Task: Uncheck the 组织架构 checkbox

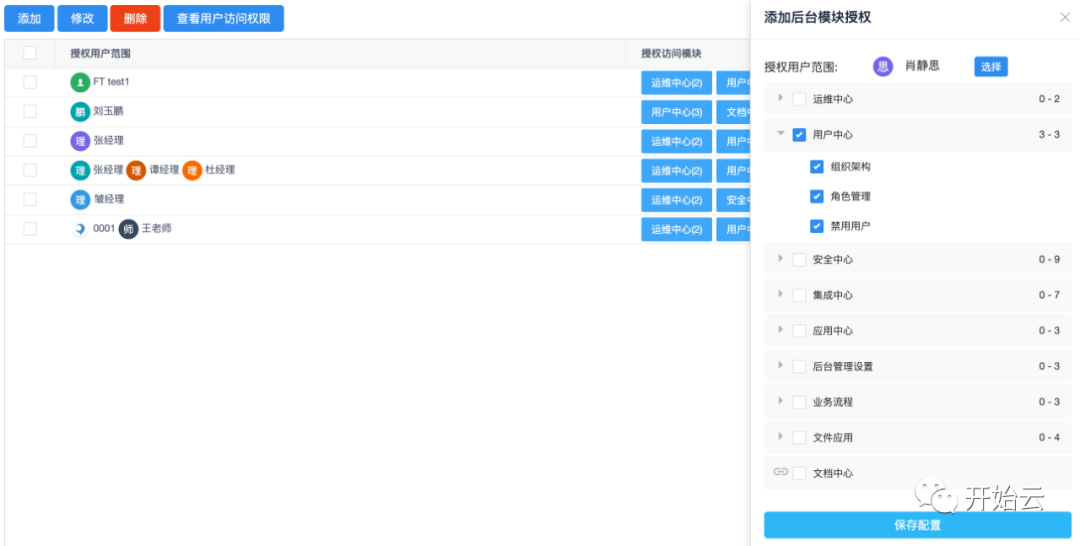Action: pyautogui.click(x=817, y=167)
